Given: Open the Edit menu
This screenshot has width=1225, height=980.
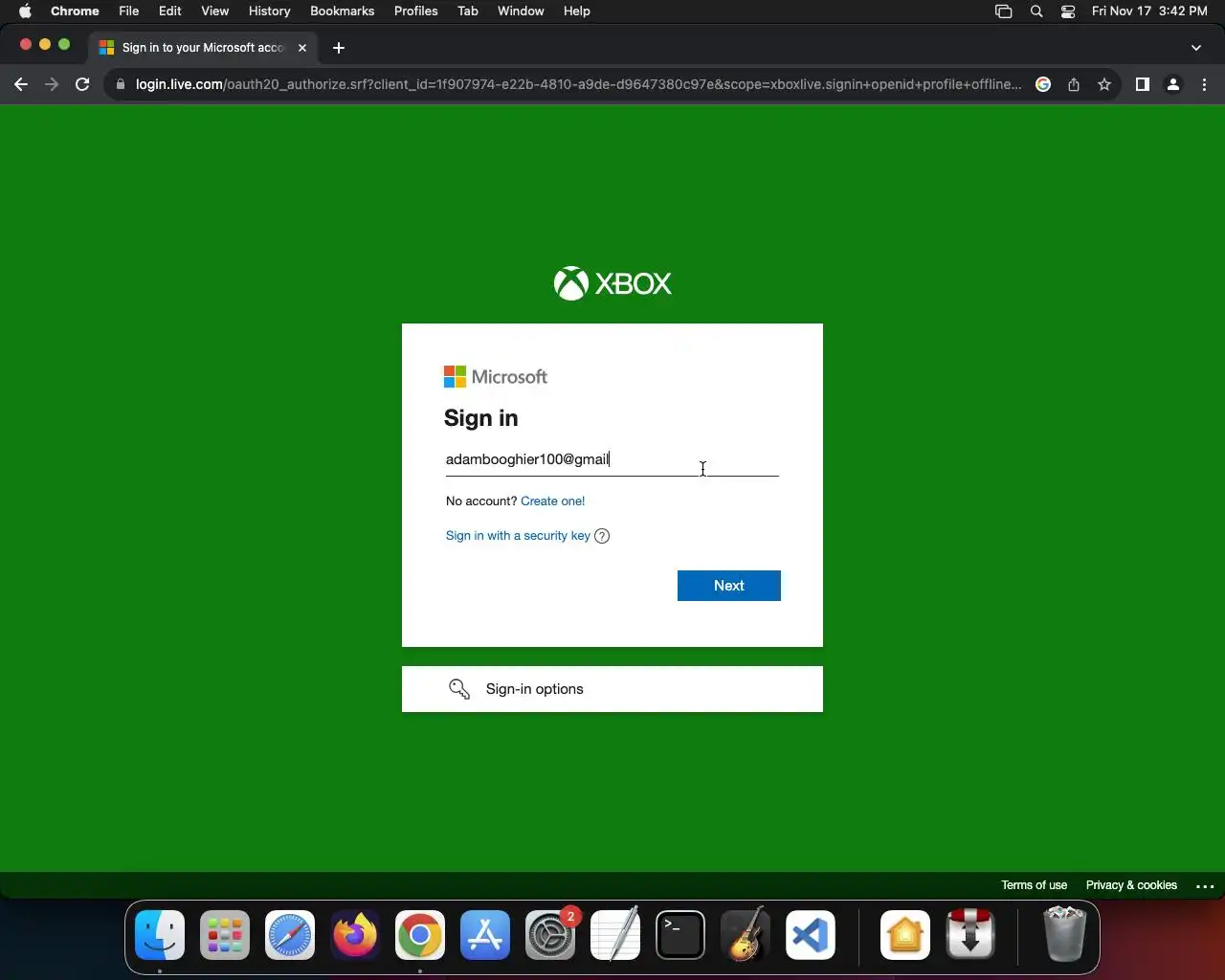Looking at the screenshot, I should pyautogui.click(x=170, y=11).
